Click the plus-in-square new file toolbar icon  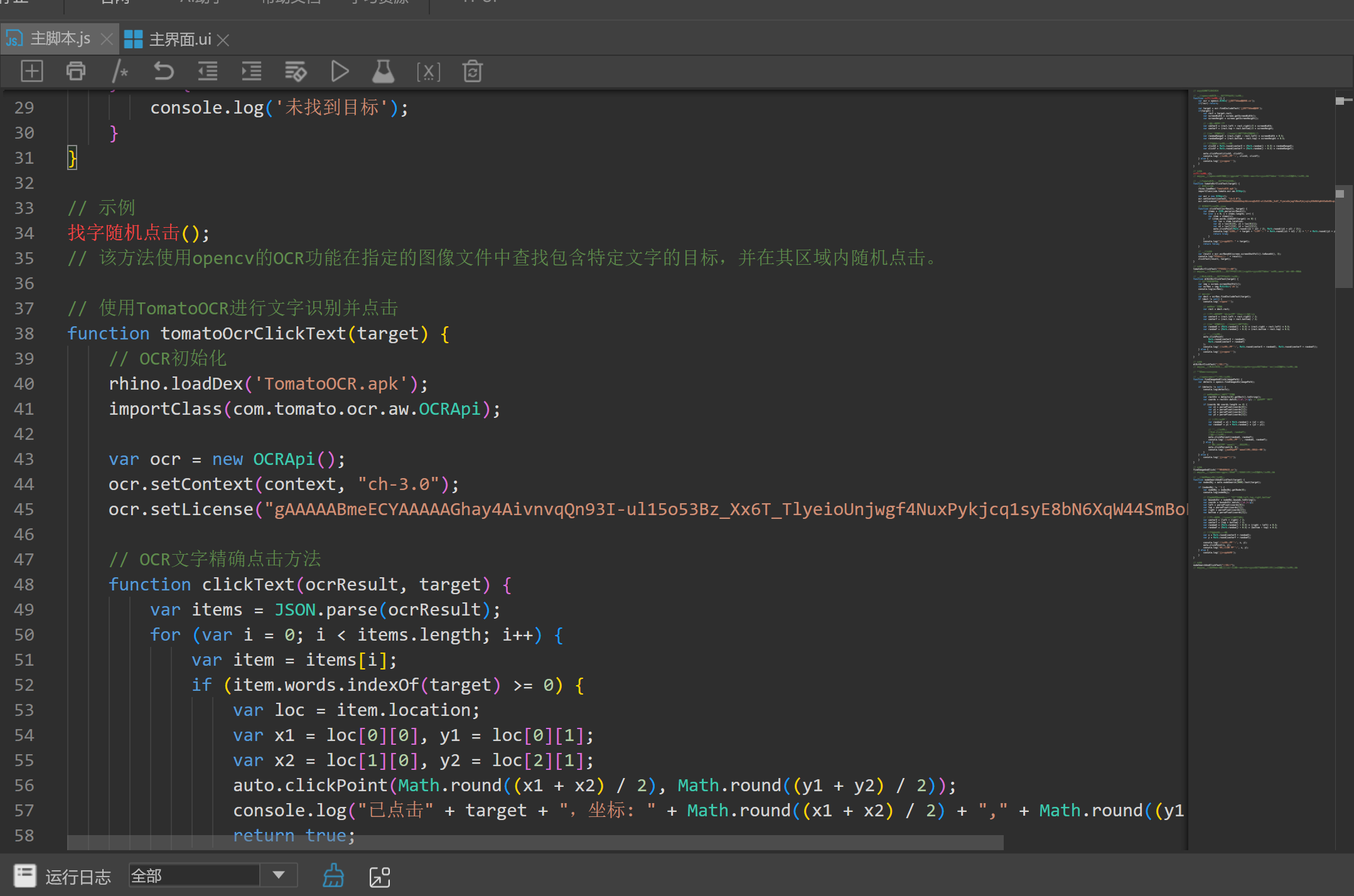[31, 71]
